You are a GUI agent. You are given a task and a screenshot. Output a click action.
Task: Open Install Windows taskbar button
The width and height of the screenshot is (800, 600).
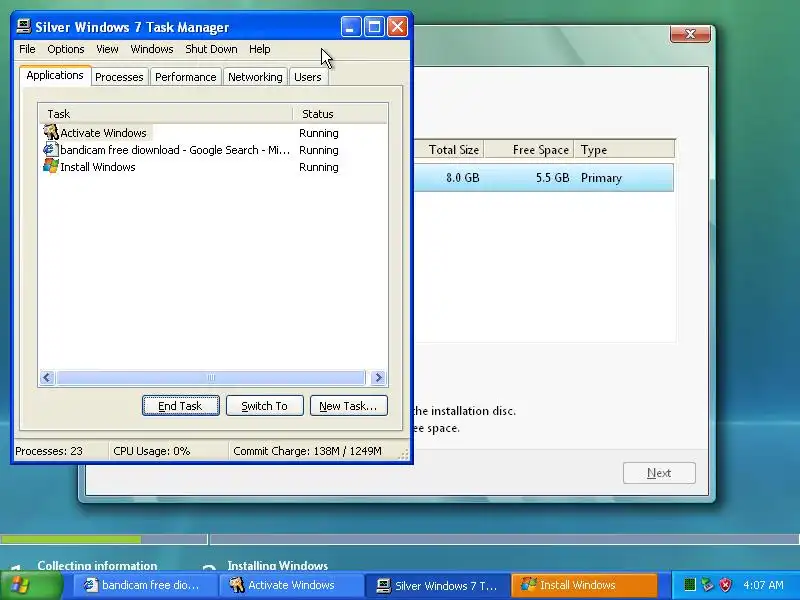point(584,585)
